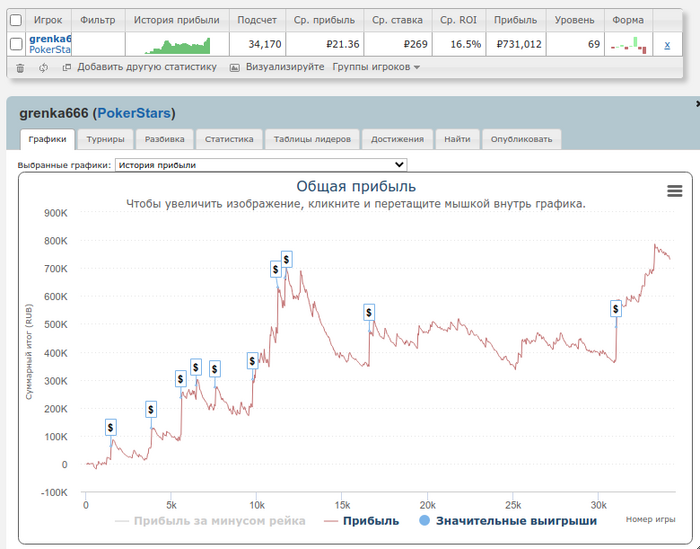This screenshot has height=549, width=700.
Task: Click the Визуализируйте image icon
Action: tap(234, 68)
